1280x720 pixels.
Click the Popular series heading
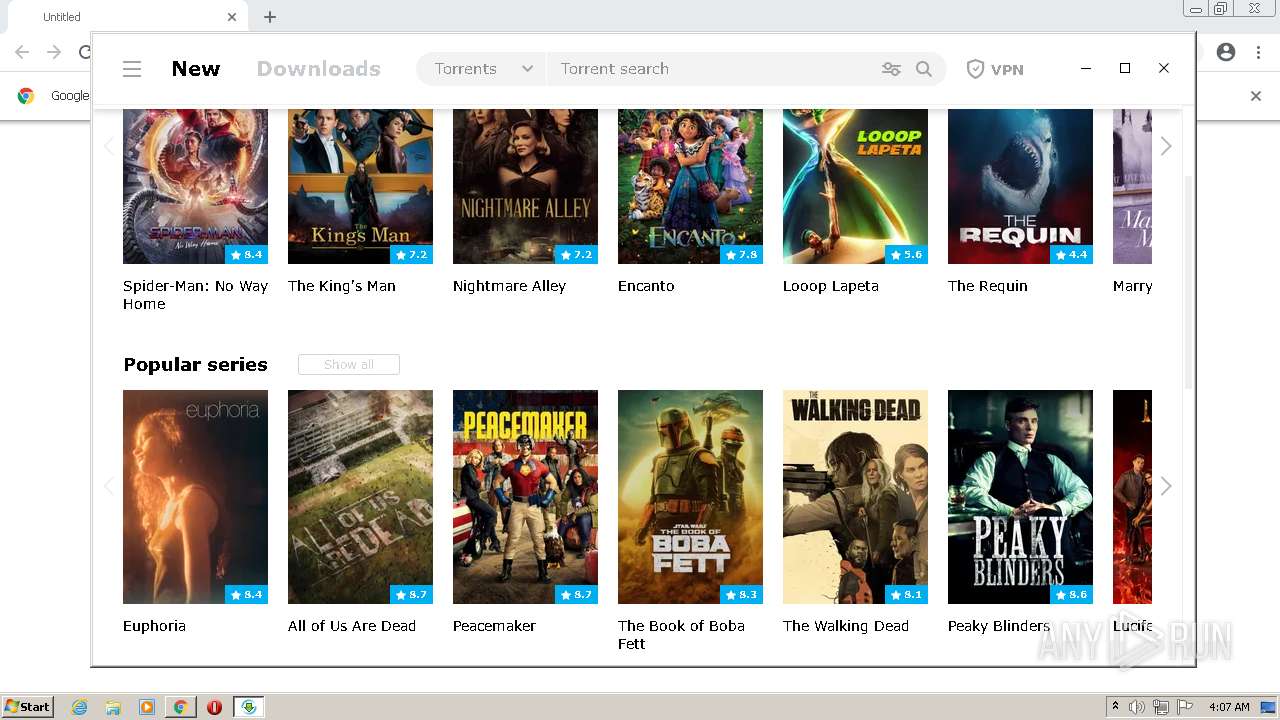point(195,365)
